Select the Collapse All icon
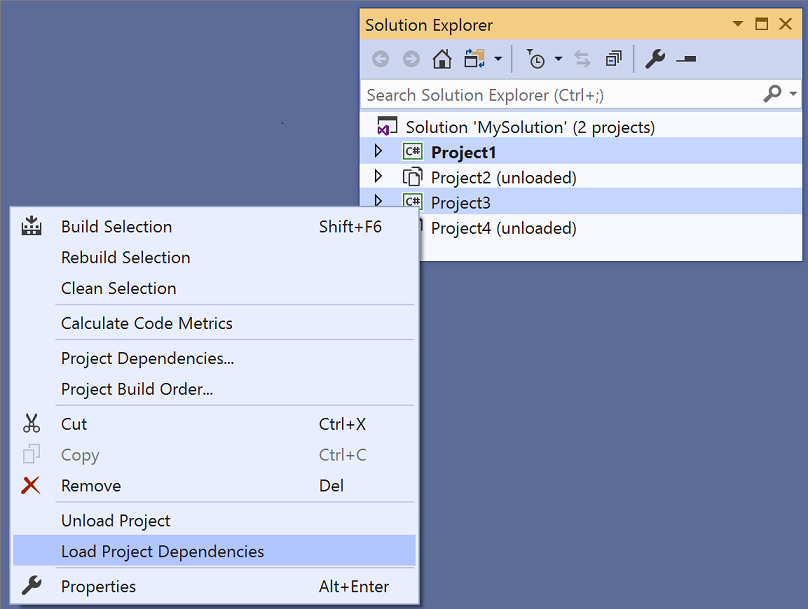808x609 pixels. click(613, 59)
